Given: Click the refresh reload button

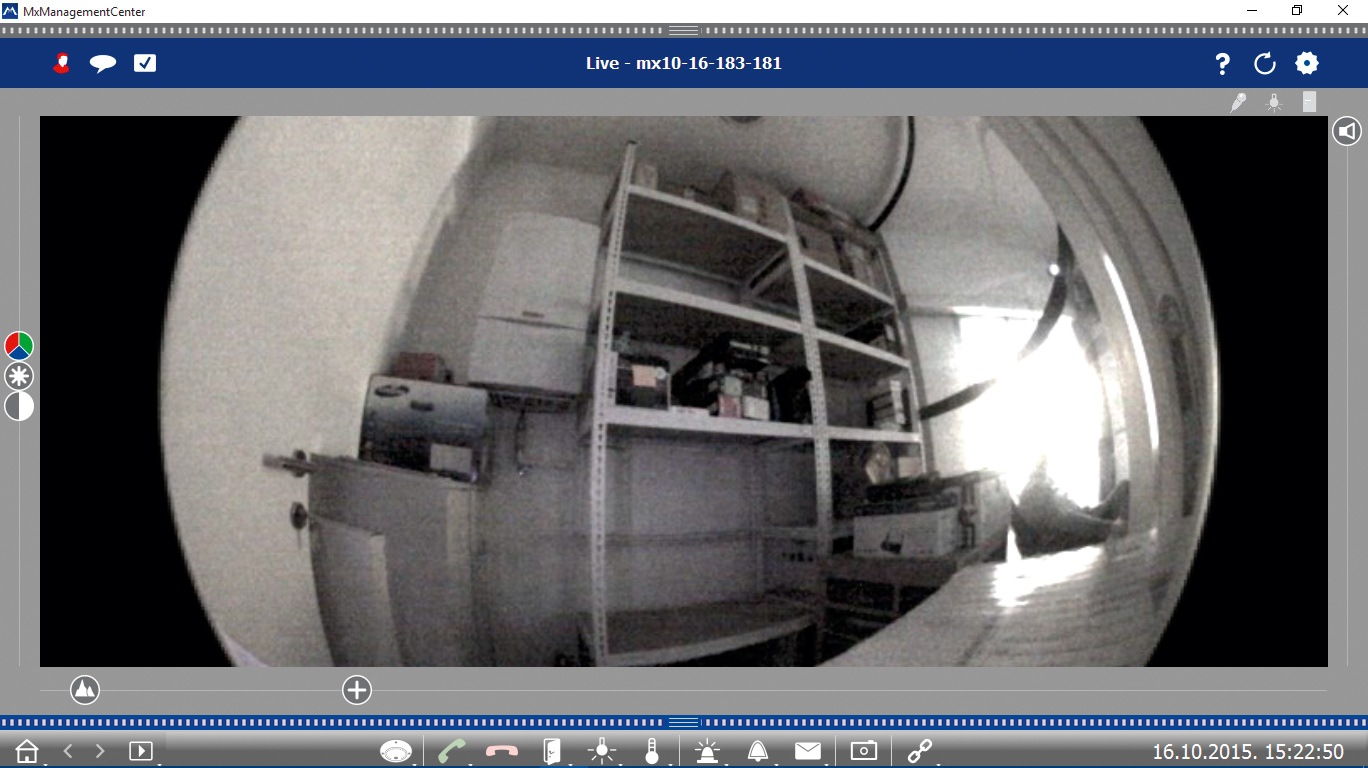Looking at the screenshot, I should pos(1265,64).
